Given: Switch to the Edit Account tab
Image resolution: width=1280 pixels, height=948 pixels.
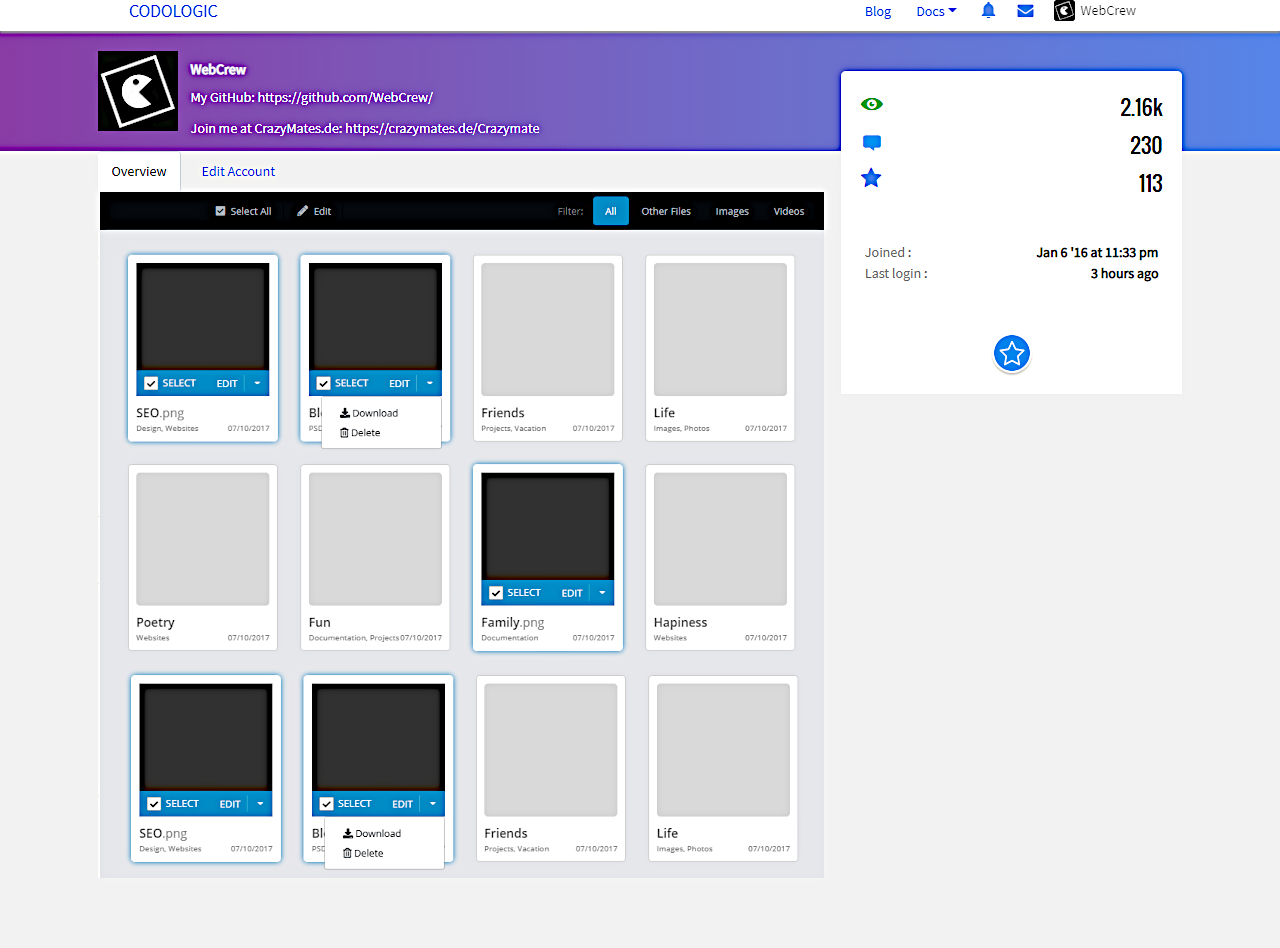Looking at the screenshot, I should (x=238, y=171).
